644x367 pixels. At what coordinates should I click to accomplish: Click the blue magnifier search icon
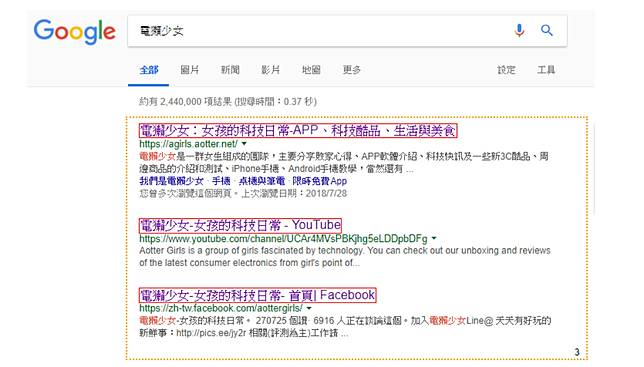point(547,30)
